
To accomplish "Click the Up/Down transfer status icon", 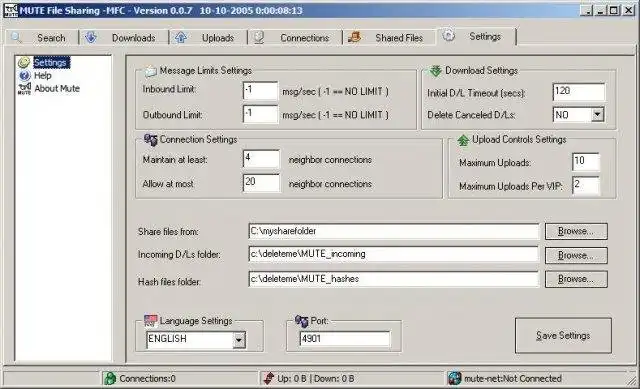I will (x=269, y=378).
